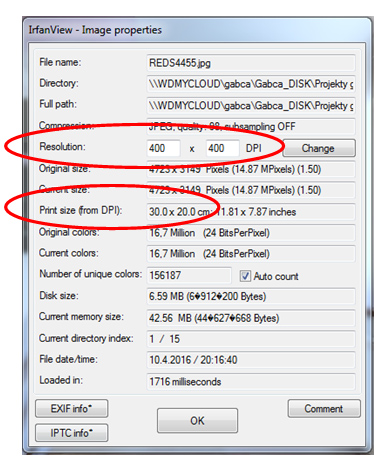Screen dimensions: 388x459
Task: Open the Comment editor
Action: click(x=324, y=408)
